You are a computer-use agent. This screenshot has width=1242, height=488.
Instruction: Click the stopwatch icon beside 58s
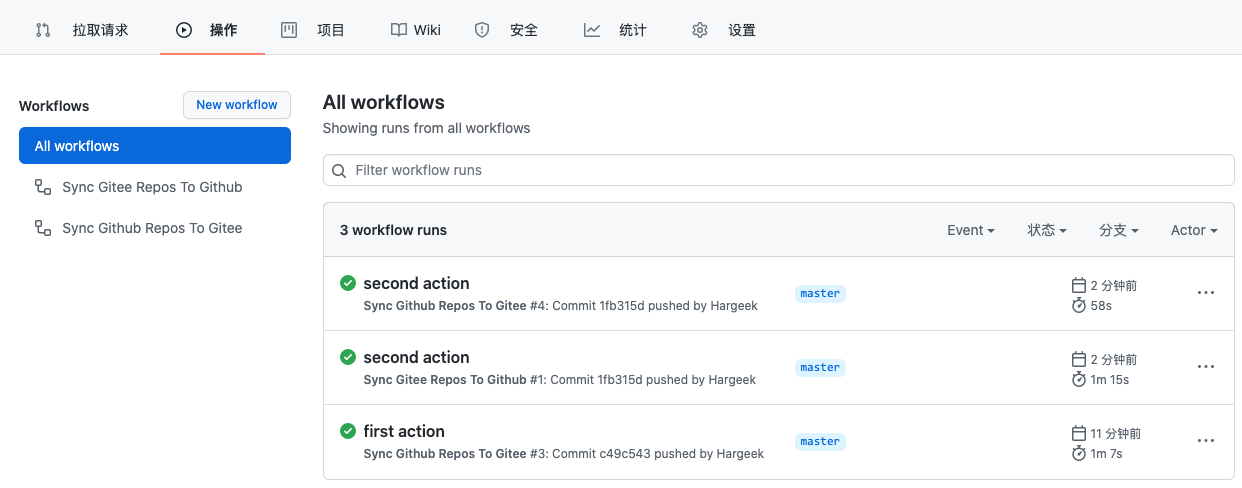pos(1078,305)
